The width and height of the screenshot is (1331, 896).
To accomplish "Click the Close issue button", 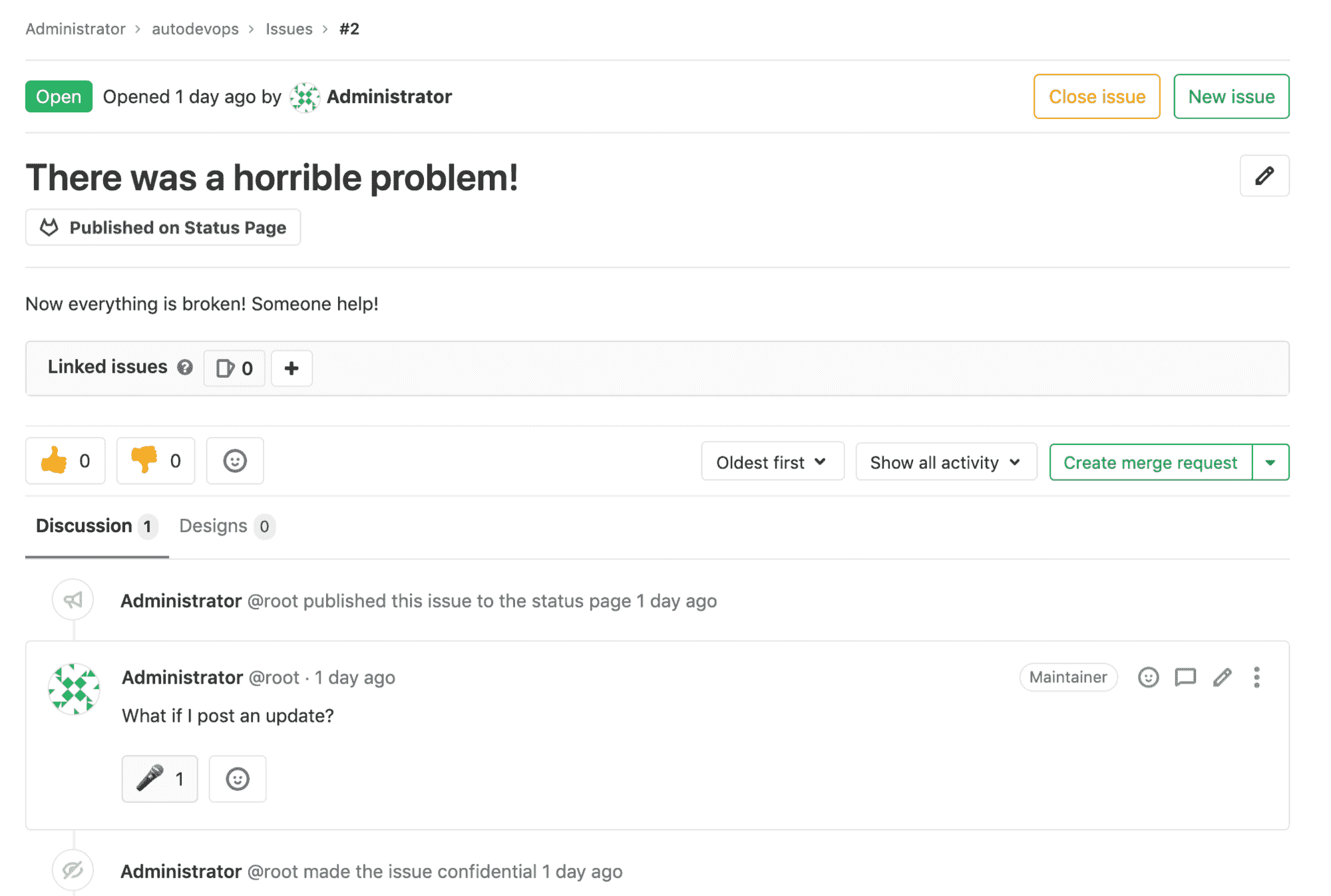I will coord(1096,97).
